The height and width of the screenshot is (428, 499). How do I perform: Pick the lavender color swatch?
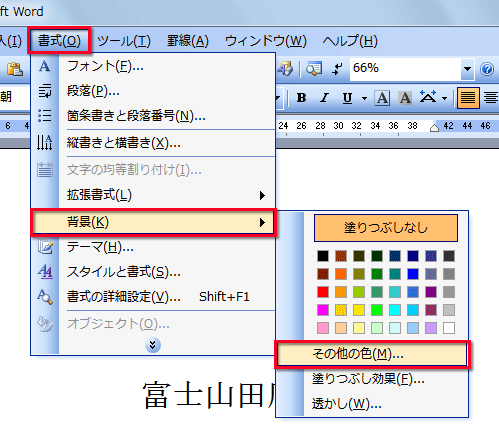431,328
